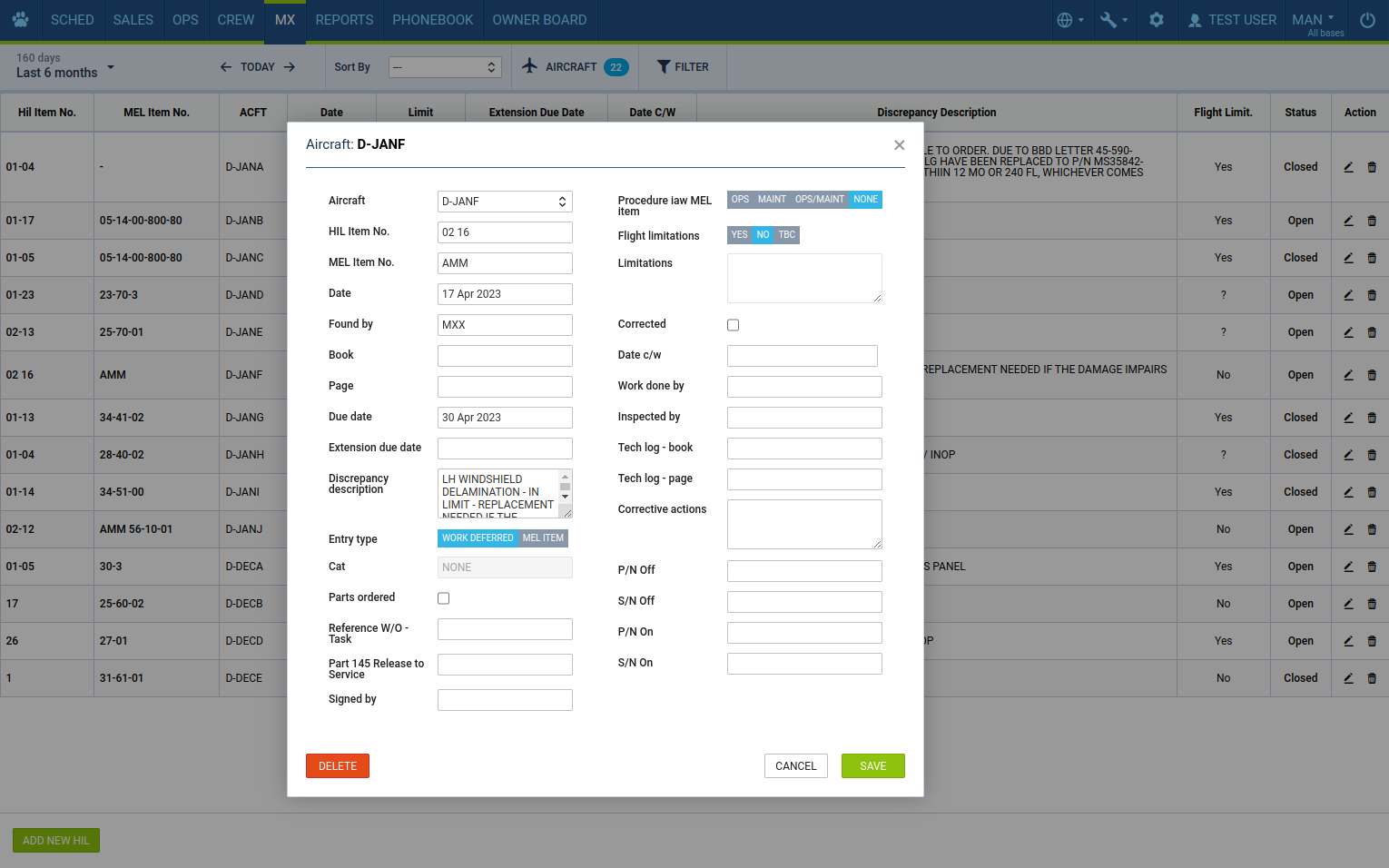The image size is (1389, 868).
Task: Click the settings gear icon
Action: point(1156,20)
